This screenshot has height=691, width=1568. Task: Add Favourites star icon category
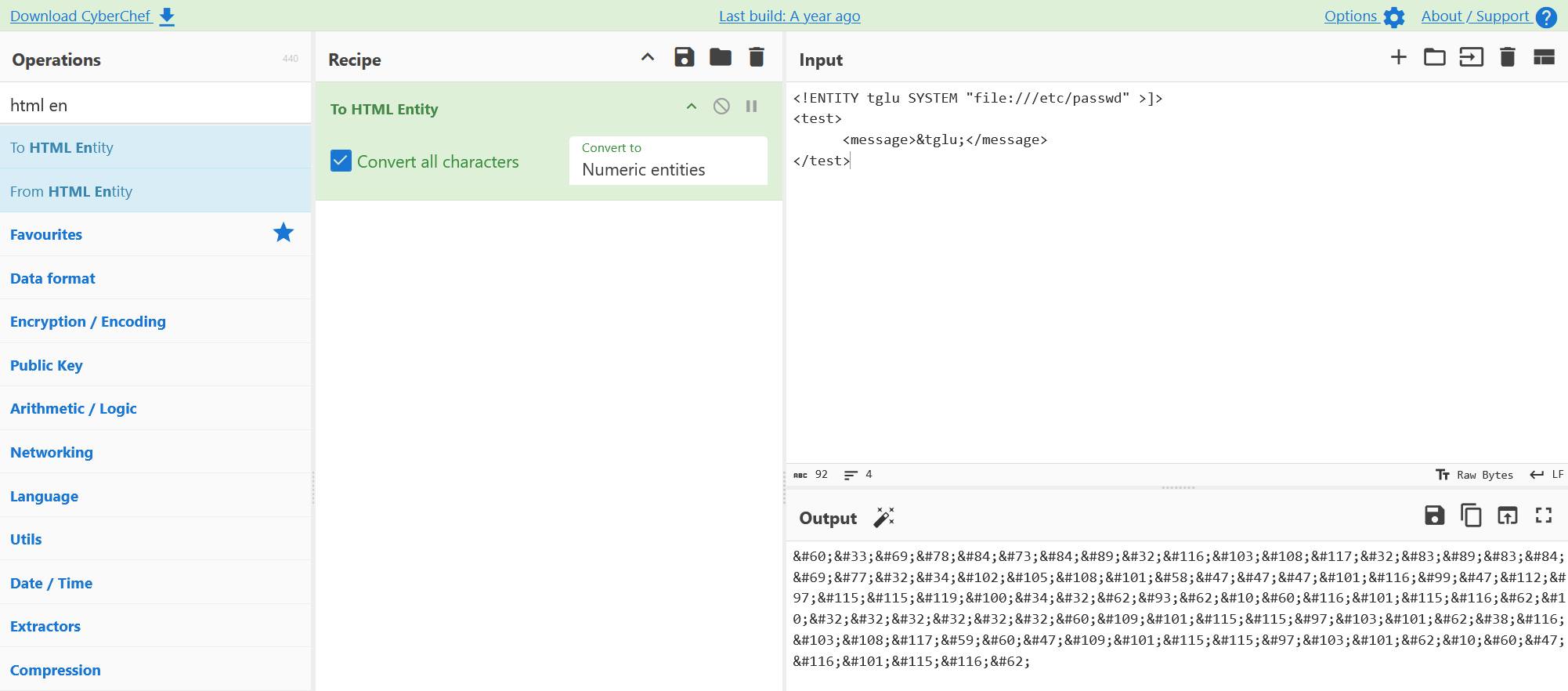(284, 233)
